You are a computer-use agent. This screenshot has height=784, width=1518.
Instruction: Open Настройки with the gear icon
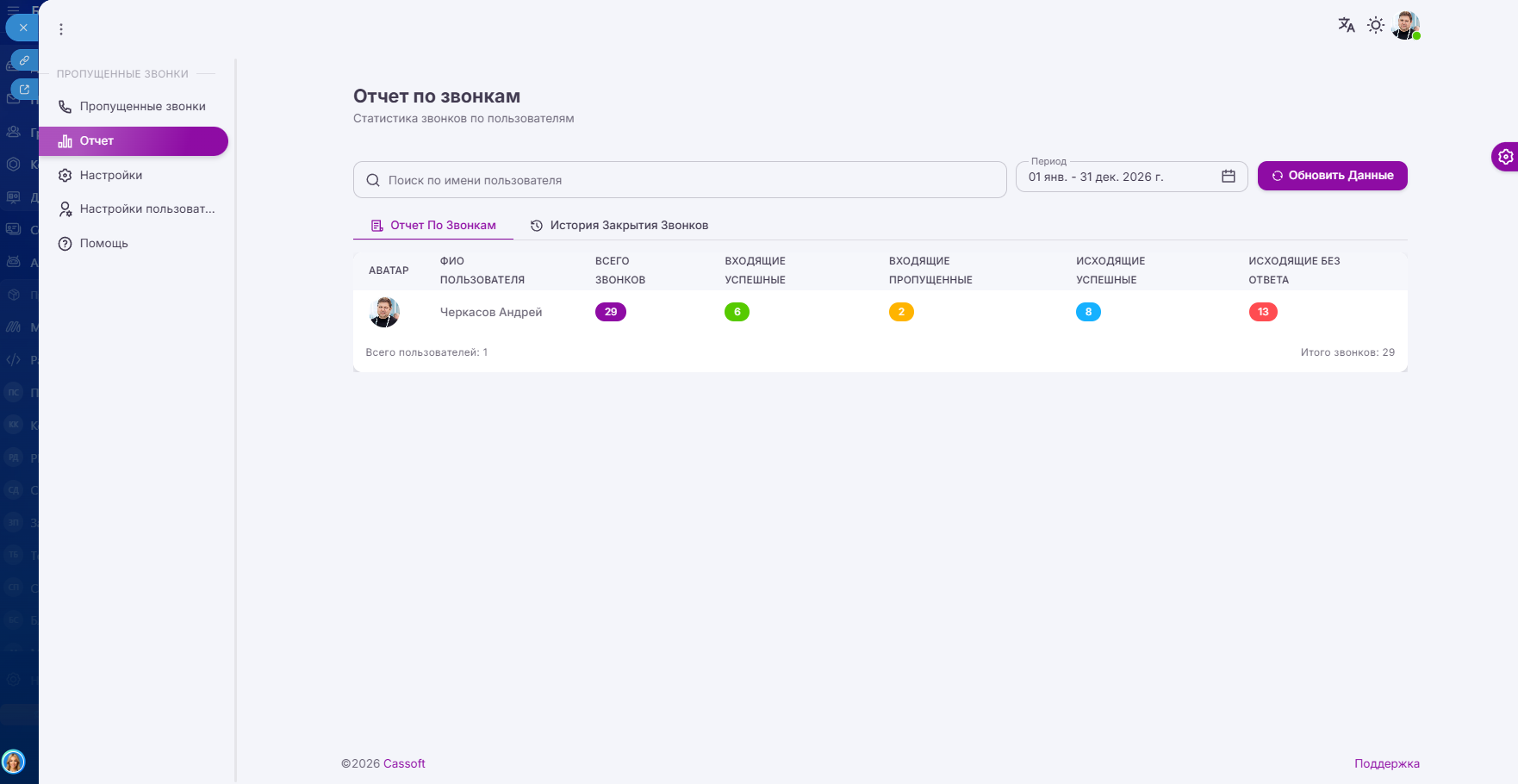click(x=111, y=175)
